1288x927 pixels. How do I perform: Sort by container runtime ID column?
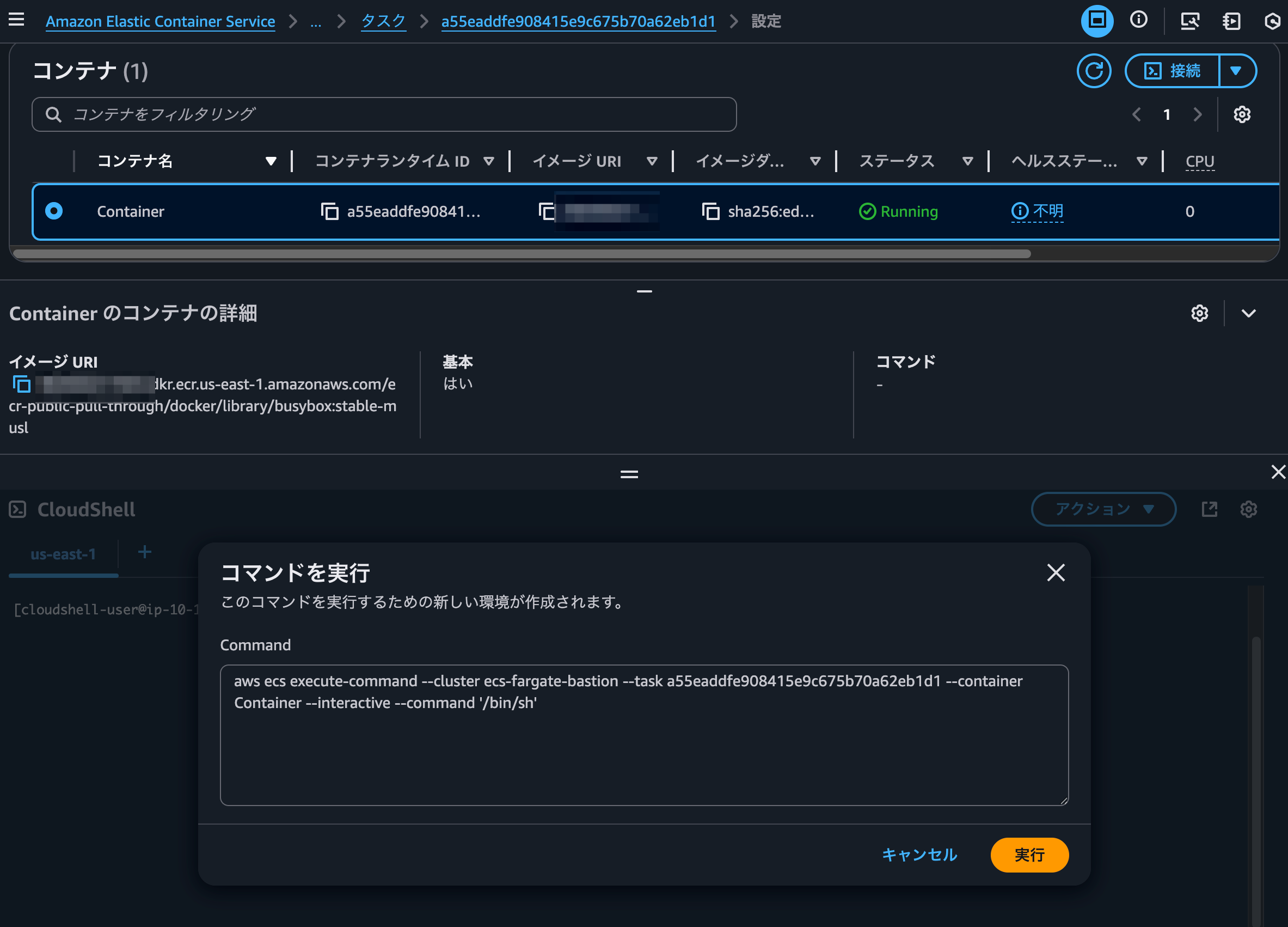pyautogui.click(x=488, y=161)
